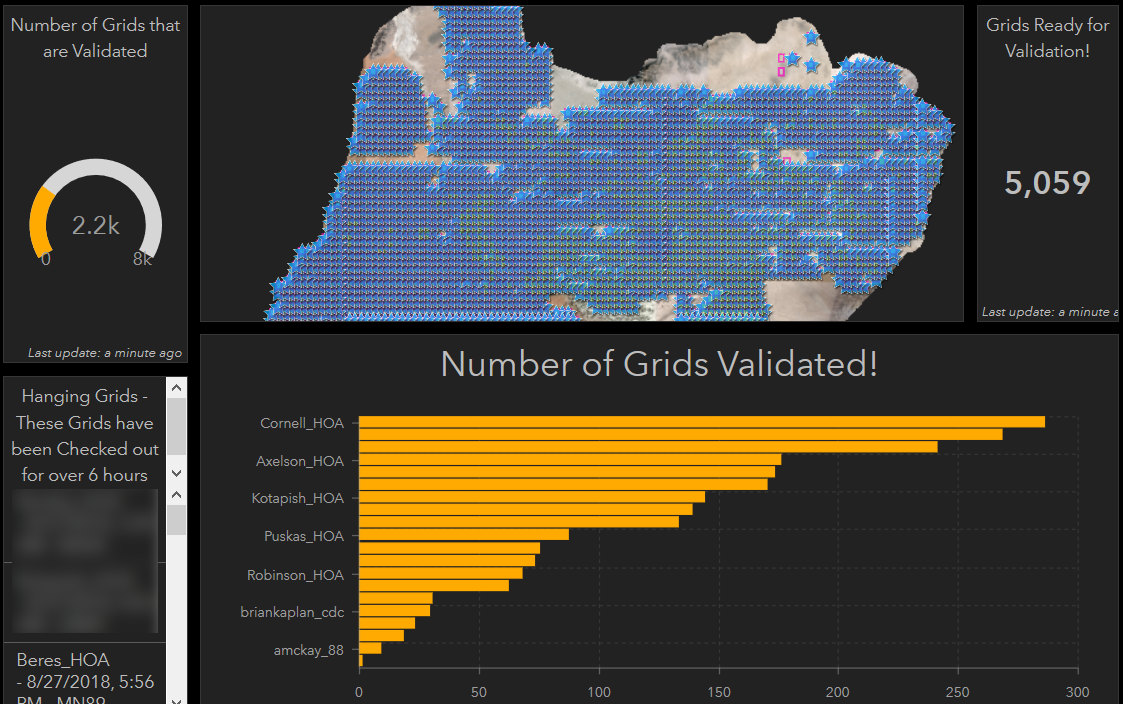Click the scrollbar thumb of the hanging grids list

pos(176,520)
